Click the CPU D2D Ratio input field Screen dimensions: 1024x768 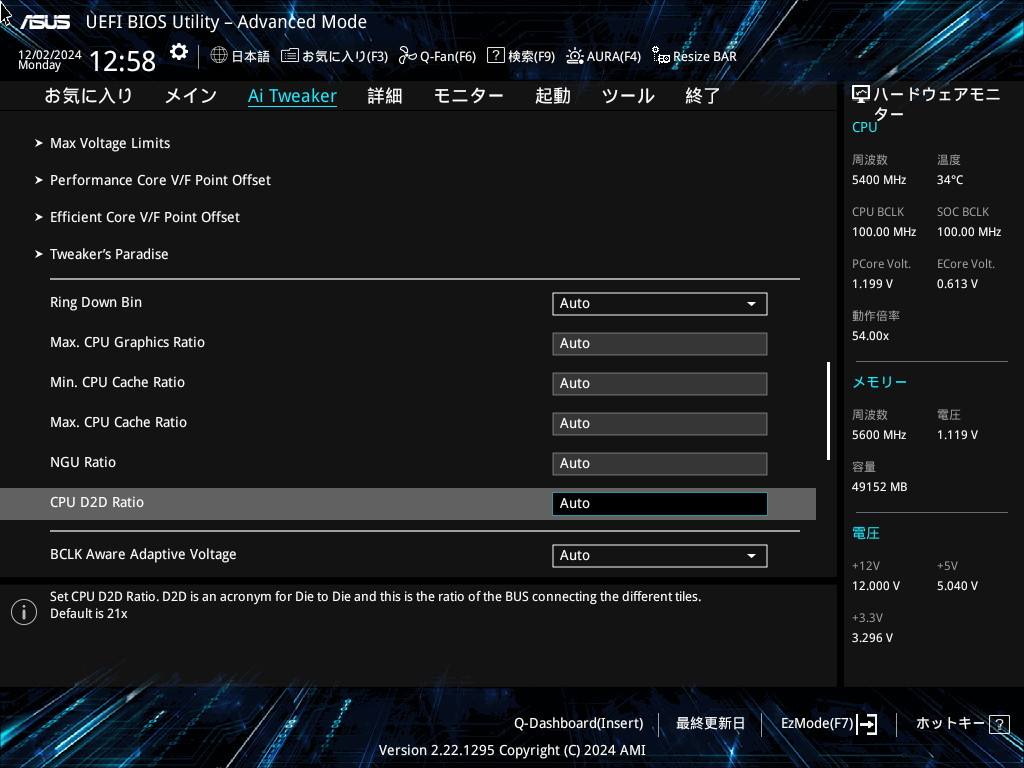[x=660, y=504]
